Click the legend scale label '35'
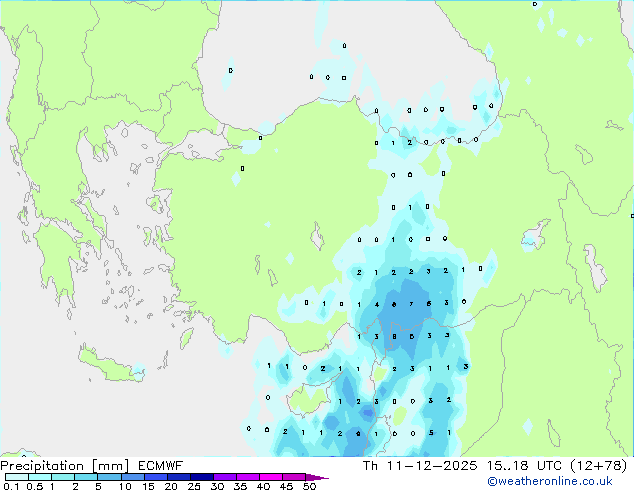 click(240, 486)
